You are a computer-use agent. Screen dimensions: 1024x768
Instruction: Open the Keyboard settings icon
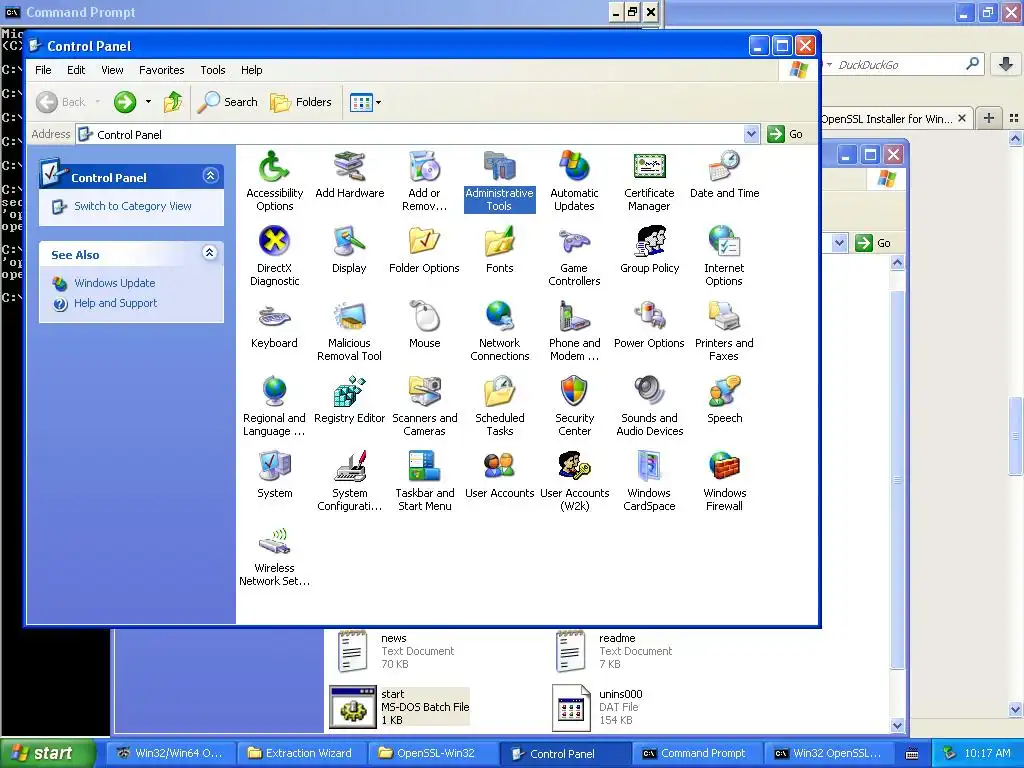274,325
